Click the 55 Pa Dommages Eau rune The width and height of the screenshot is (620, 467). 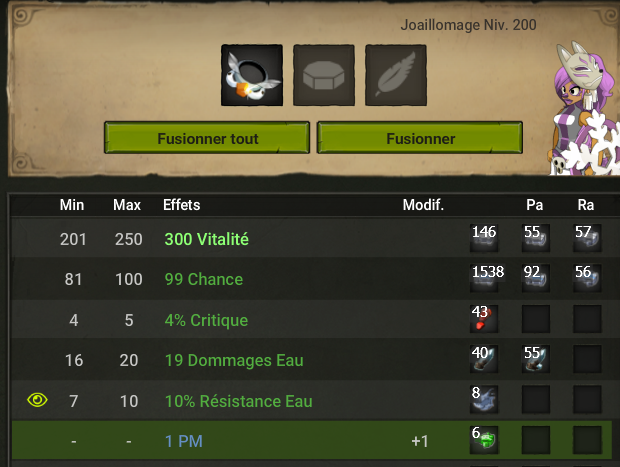pos(535,359)
